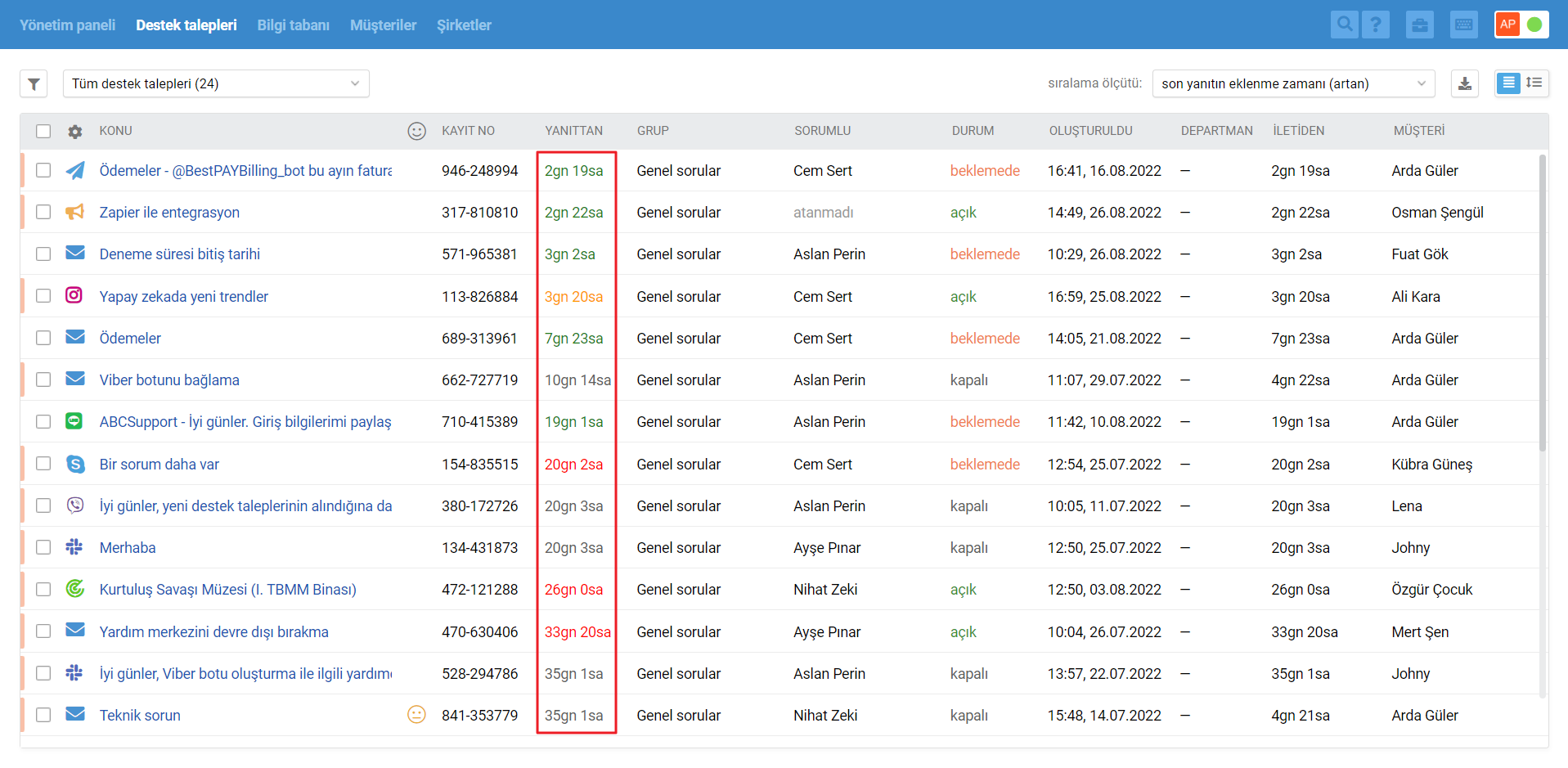Click customer name Mert Şen
1568x768 pixels.
[x=1420, y=632]
